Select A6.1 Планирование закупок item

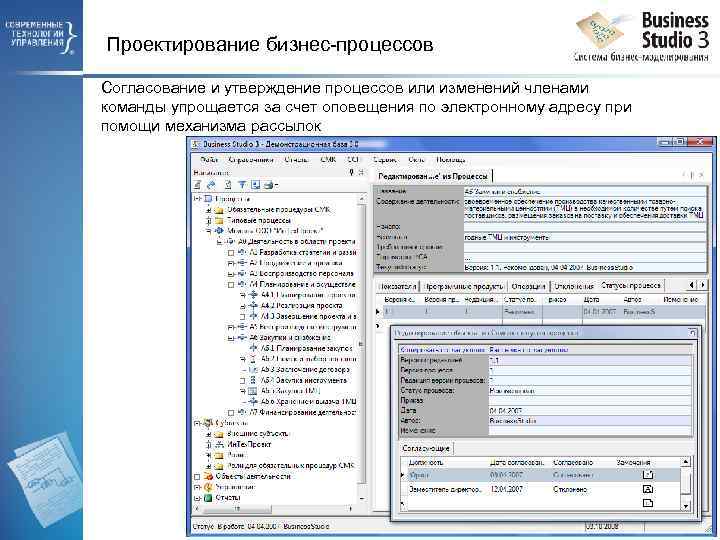306,349
